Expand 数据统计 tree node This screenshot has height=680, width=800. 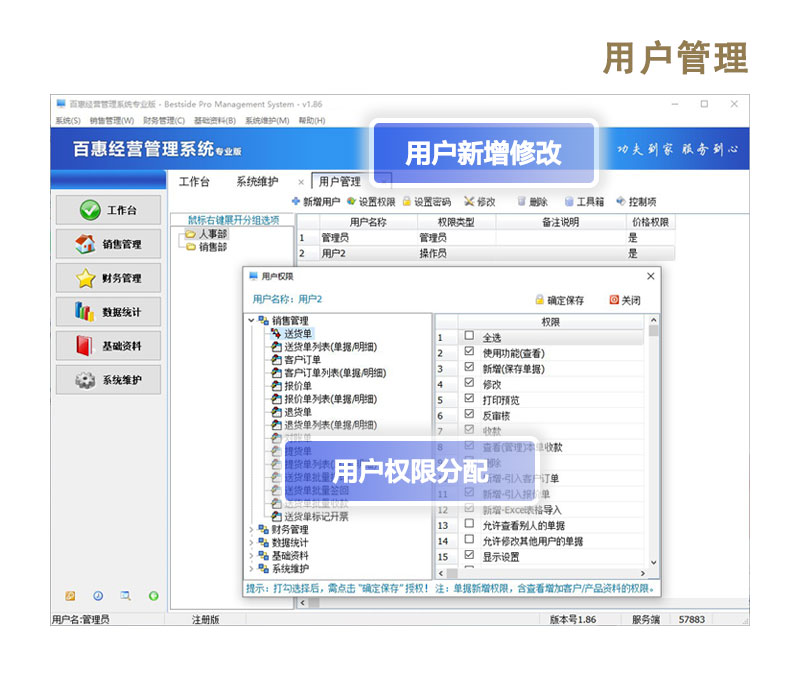coord(251,542)
